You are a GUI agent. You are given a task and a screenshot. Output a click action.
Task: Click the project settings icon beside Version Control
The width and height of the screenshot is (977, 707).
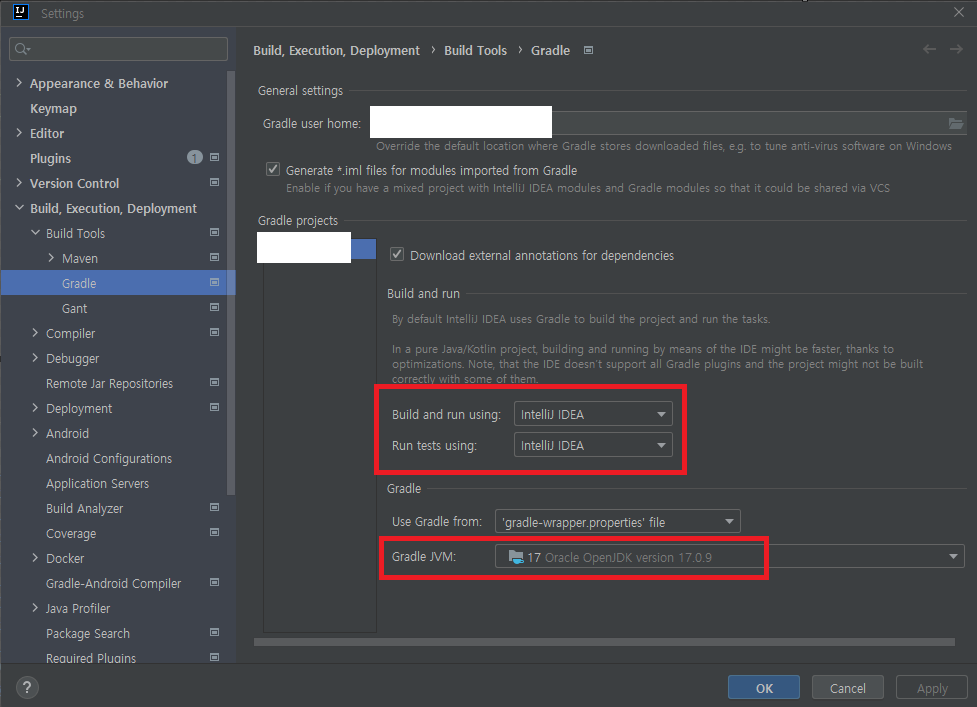tap(214, 183)
